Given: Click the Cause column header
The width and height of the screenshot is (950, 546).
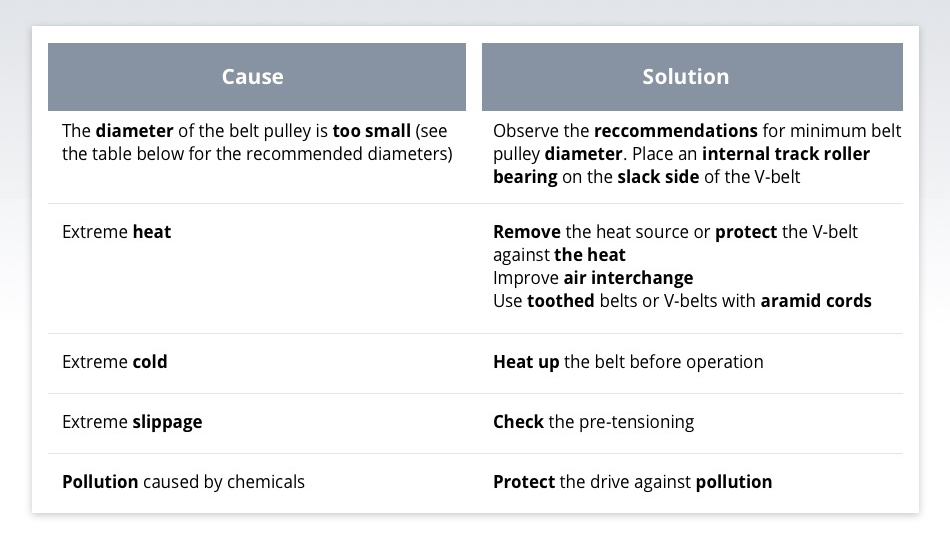Looking at the screenshot, I should click(253, 77).
